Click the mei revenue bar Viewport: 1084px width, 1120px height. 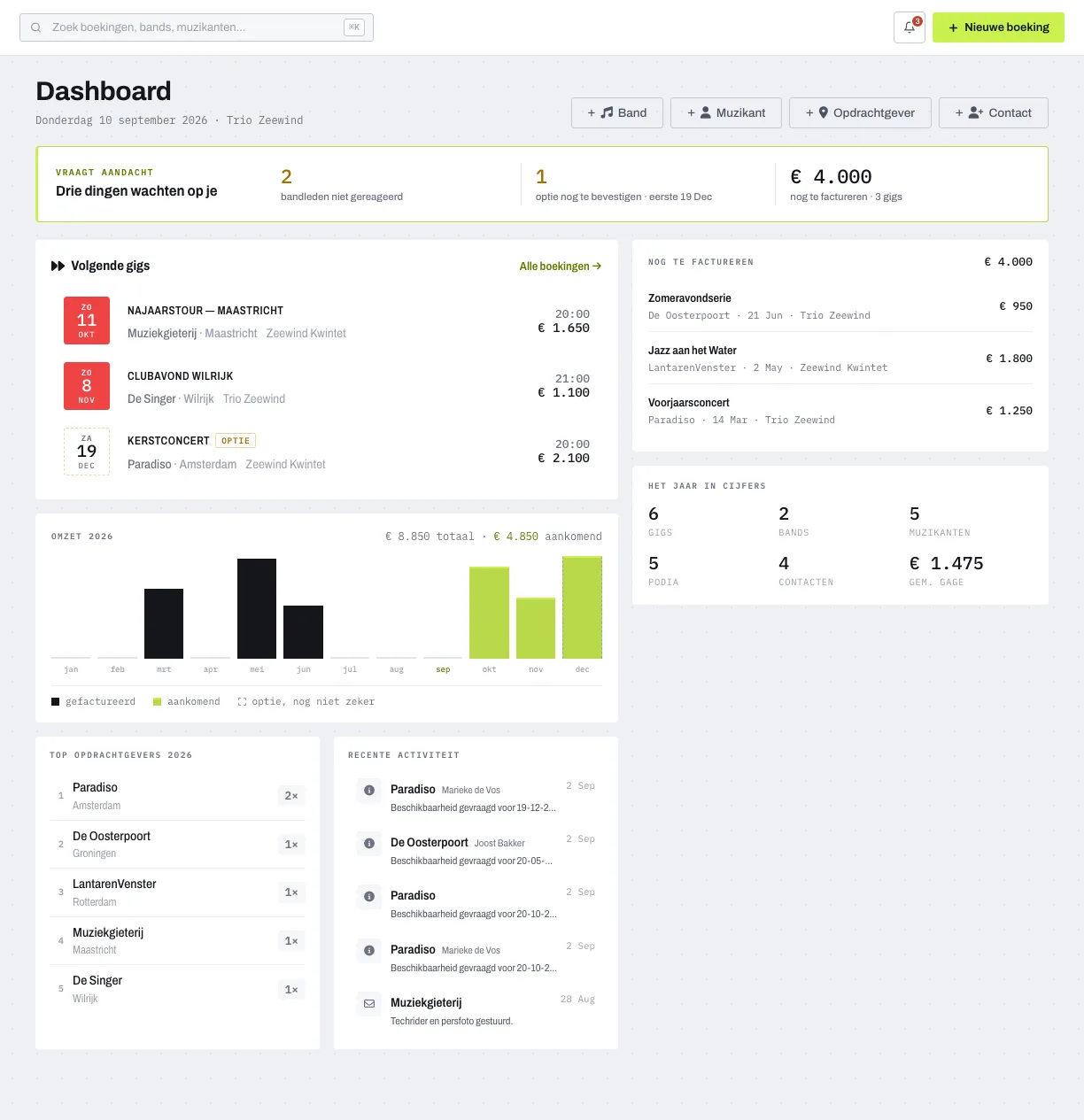tap(257, 608)
